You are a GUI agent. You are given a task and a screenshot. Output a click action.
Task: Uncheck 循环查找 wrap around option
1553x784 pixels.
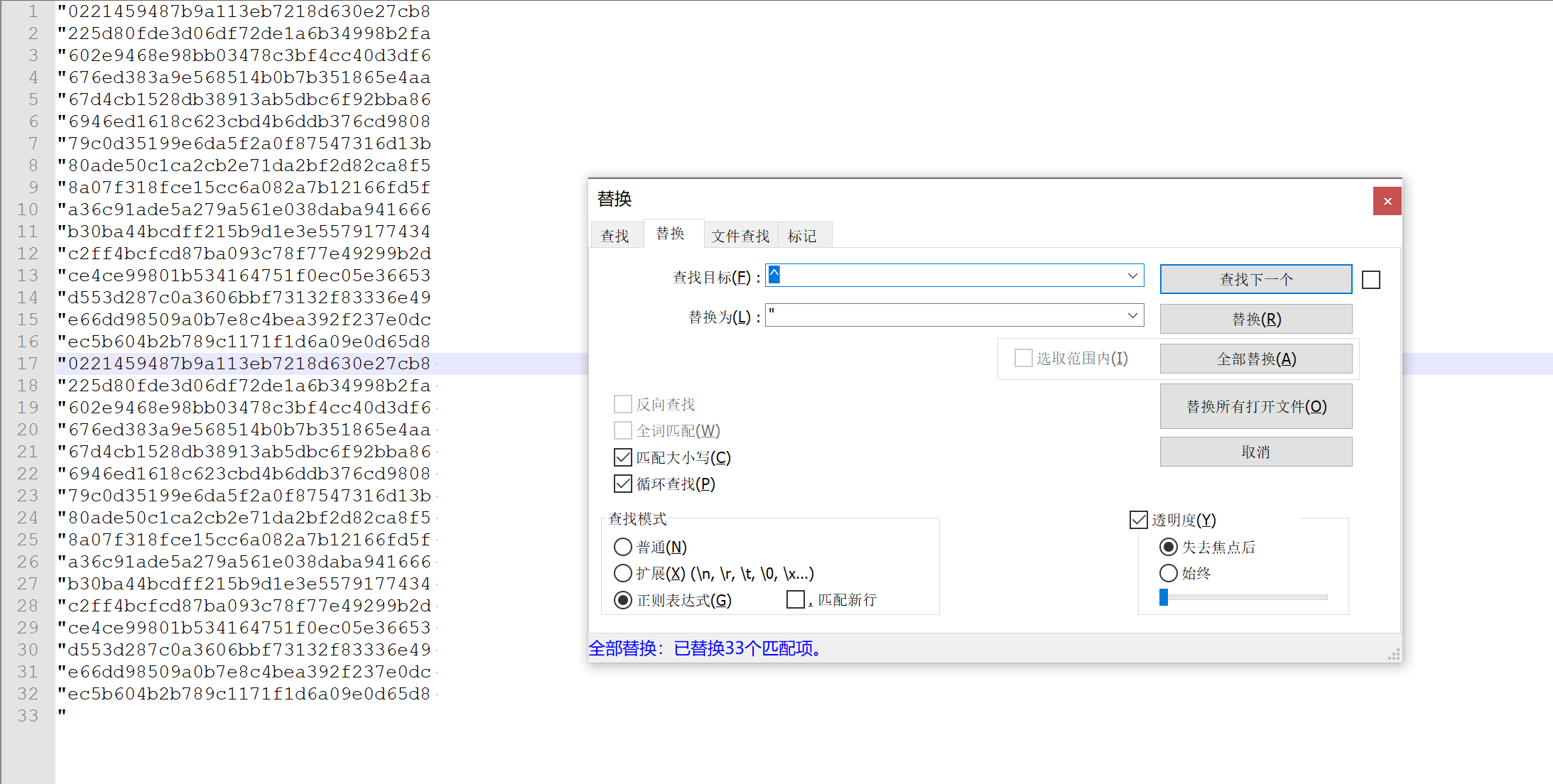(623, 484)
